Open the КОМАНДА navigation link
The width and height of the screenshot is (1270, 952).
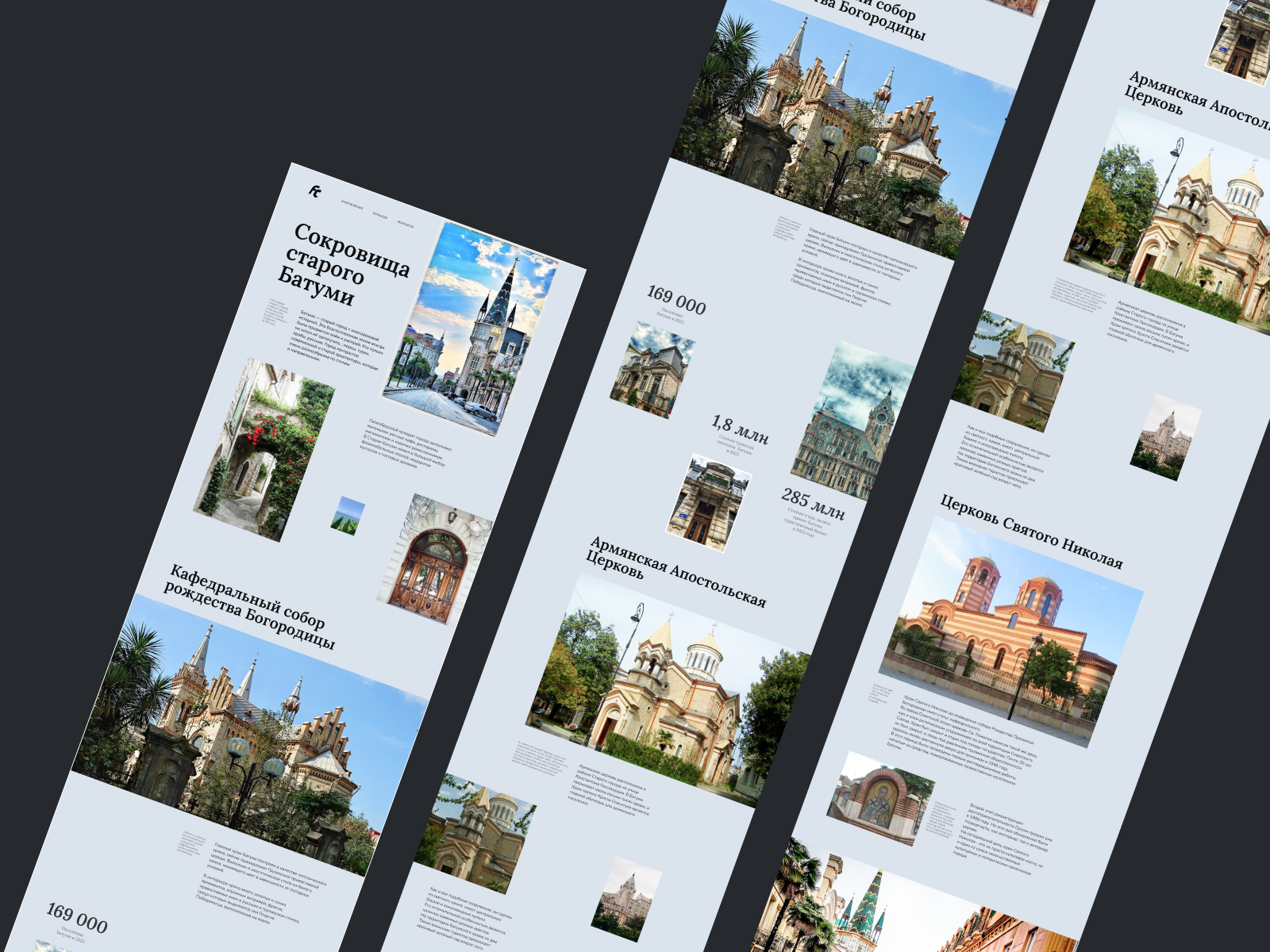[380, 215]
